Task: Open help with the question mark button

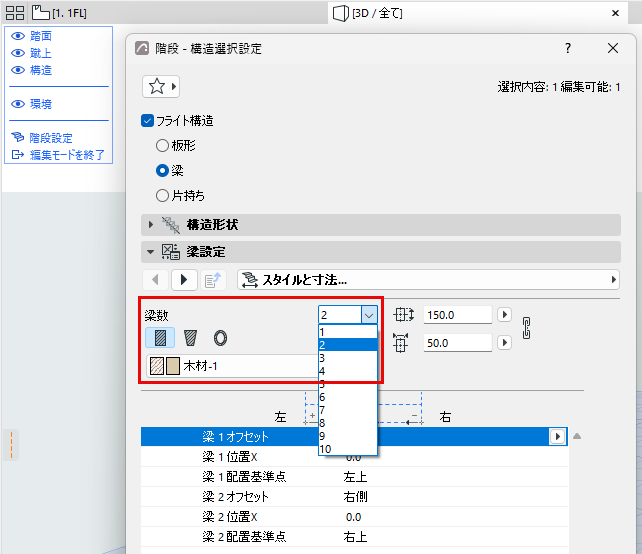Action: [567, 48]
